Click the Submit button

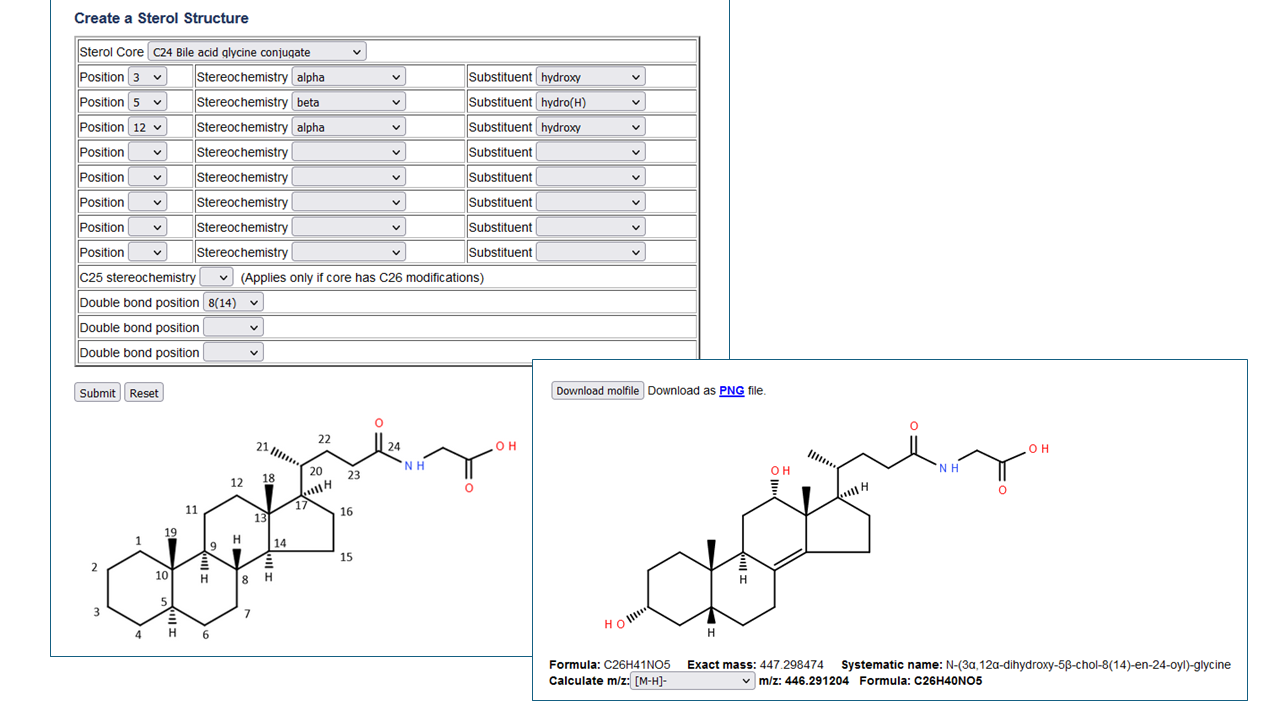(97, 393)
